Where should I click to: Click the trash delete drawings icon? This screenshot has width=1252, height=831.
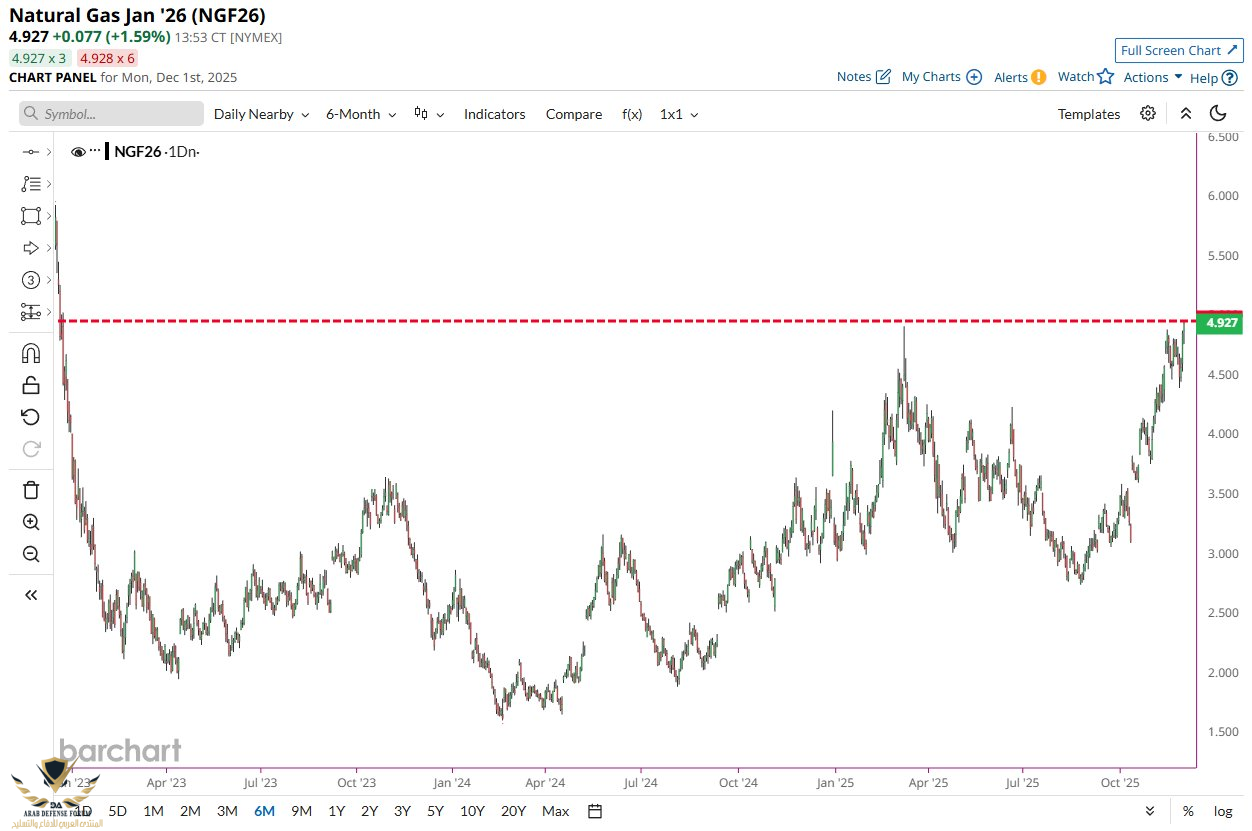tap(31, 489)
